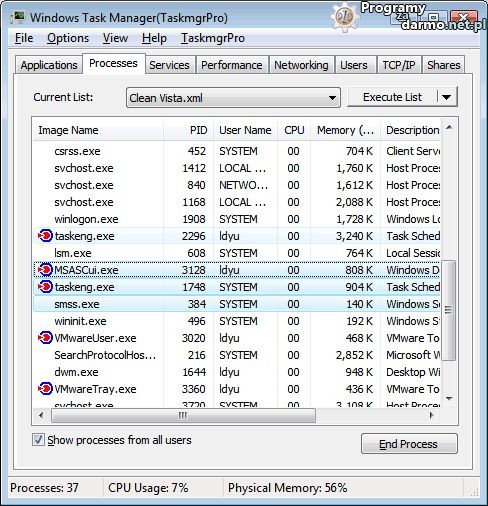Viewport: 488px width, 506px height.
Task: Open the View menu
Action: pos(115,38)
